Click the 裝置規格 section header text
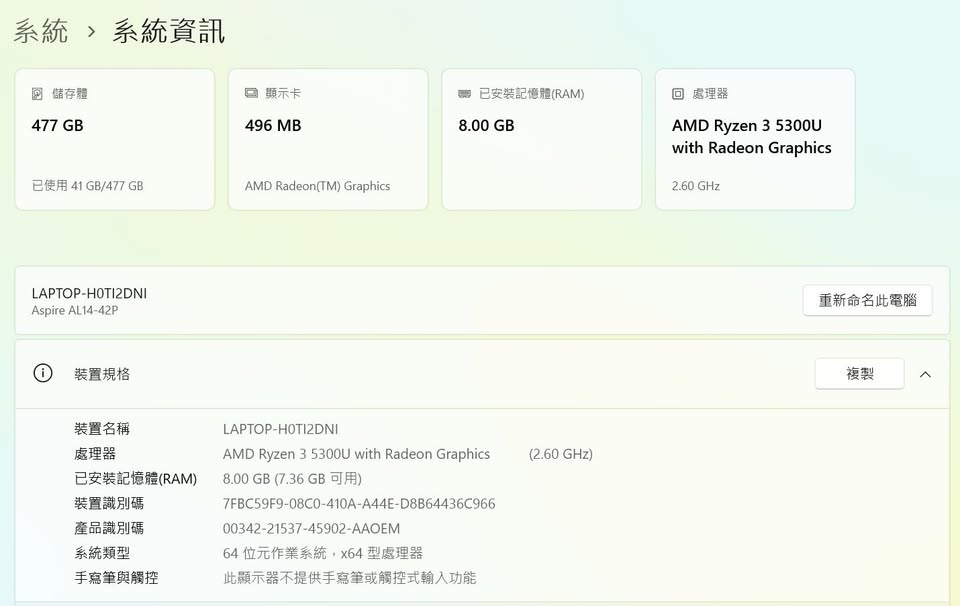960x606 pixels. pyautogui.click(x=102, y=374)
